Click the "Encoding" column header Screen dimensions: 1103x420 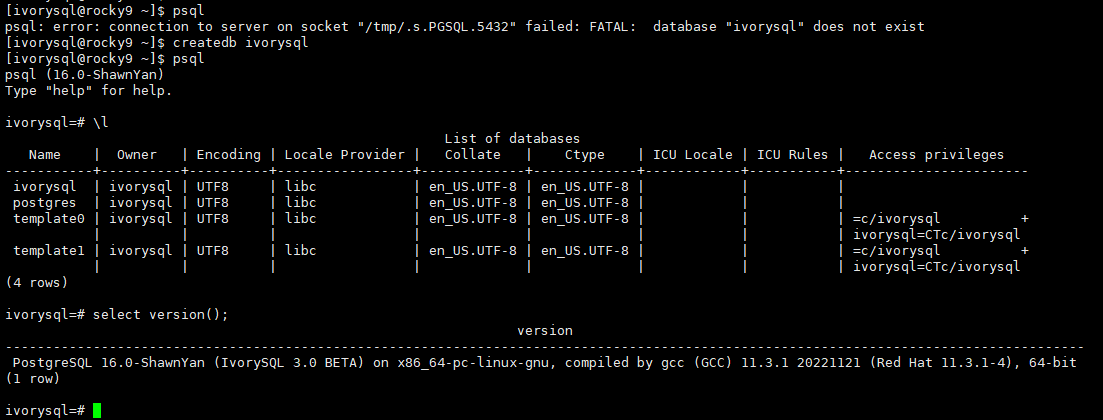228,155
